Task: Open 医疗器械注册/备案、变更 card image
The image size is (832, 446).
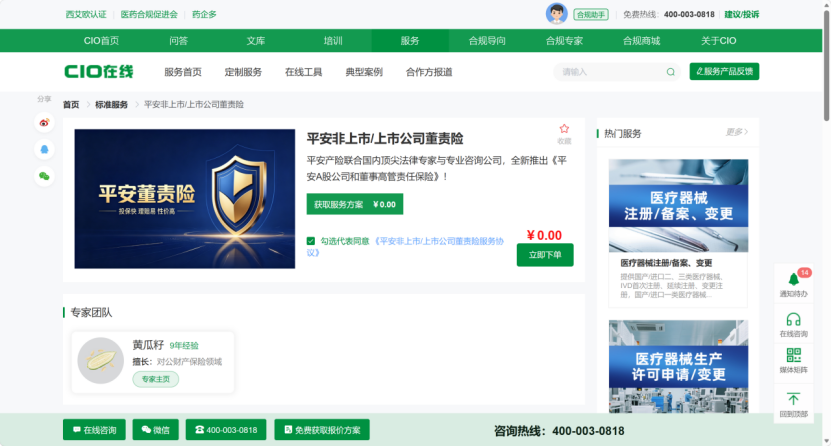Action: click(x=678, y=206)
